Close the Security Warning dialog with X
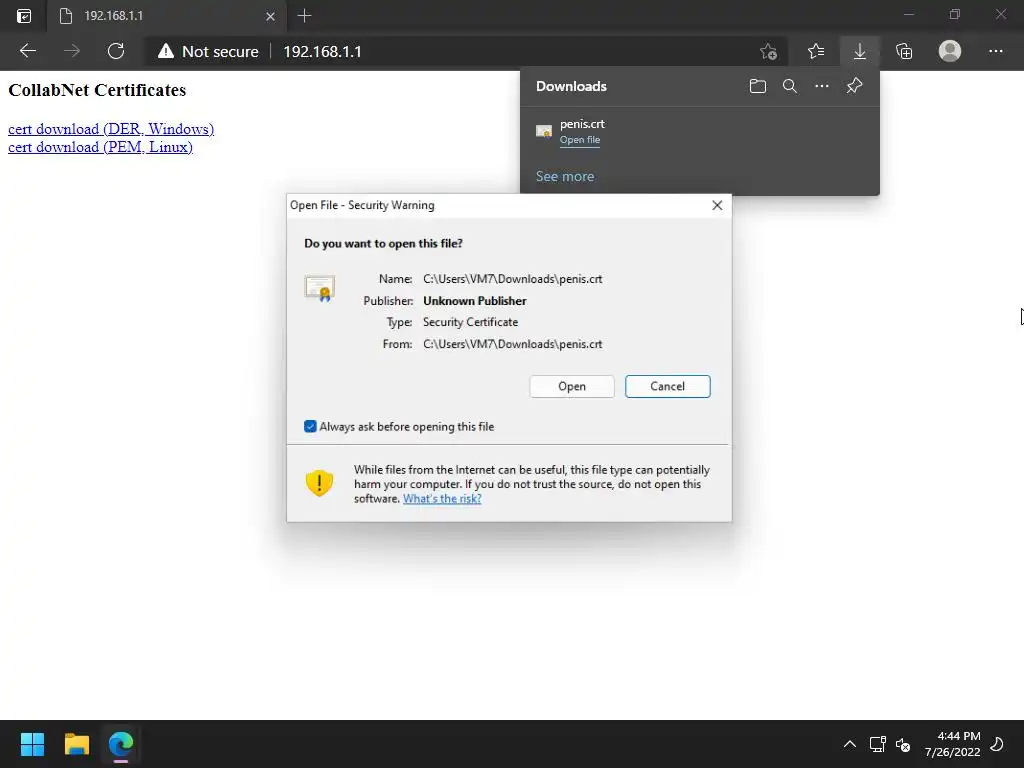 point(717,205)
